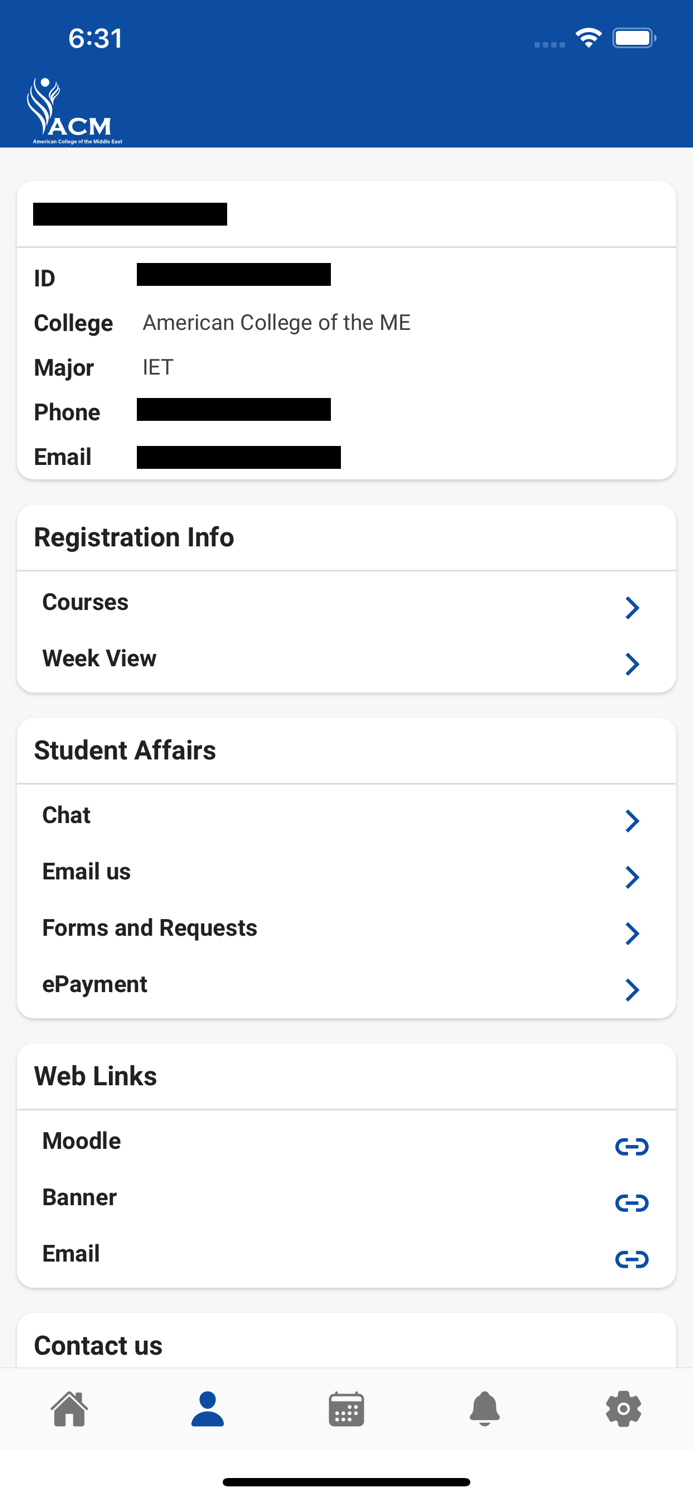The height and width of the screenshot is (1500, 693).
Task: Tap the Contact us section header
Action: [98, 1346]
